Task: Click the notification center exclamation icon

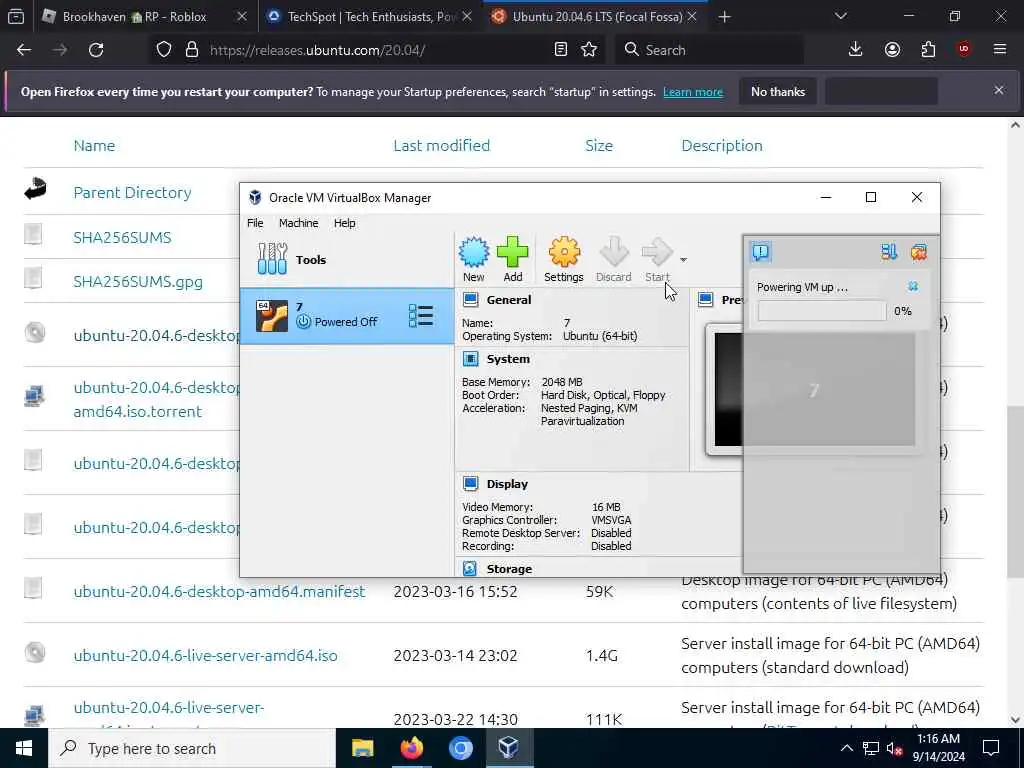Action: tap(761, 251)
